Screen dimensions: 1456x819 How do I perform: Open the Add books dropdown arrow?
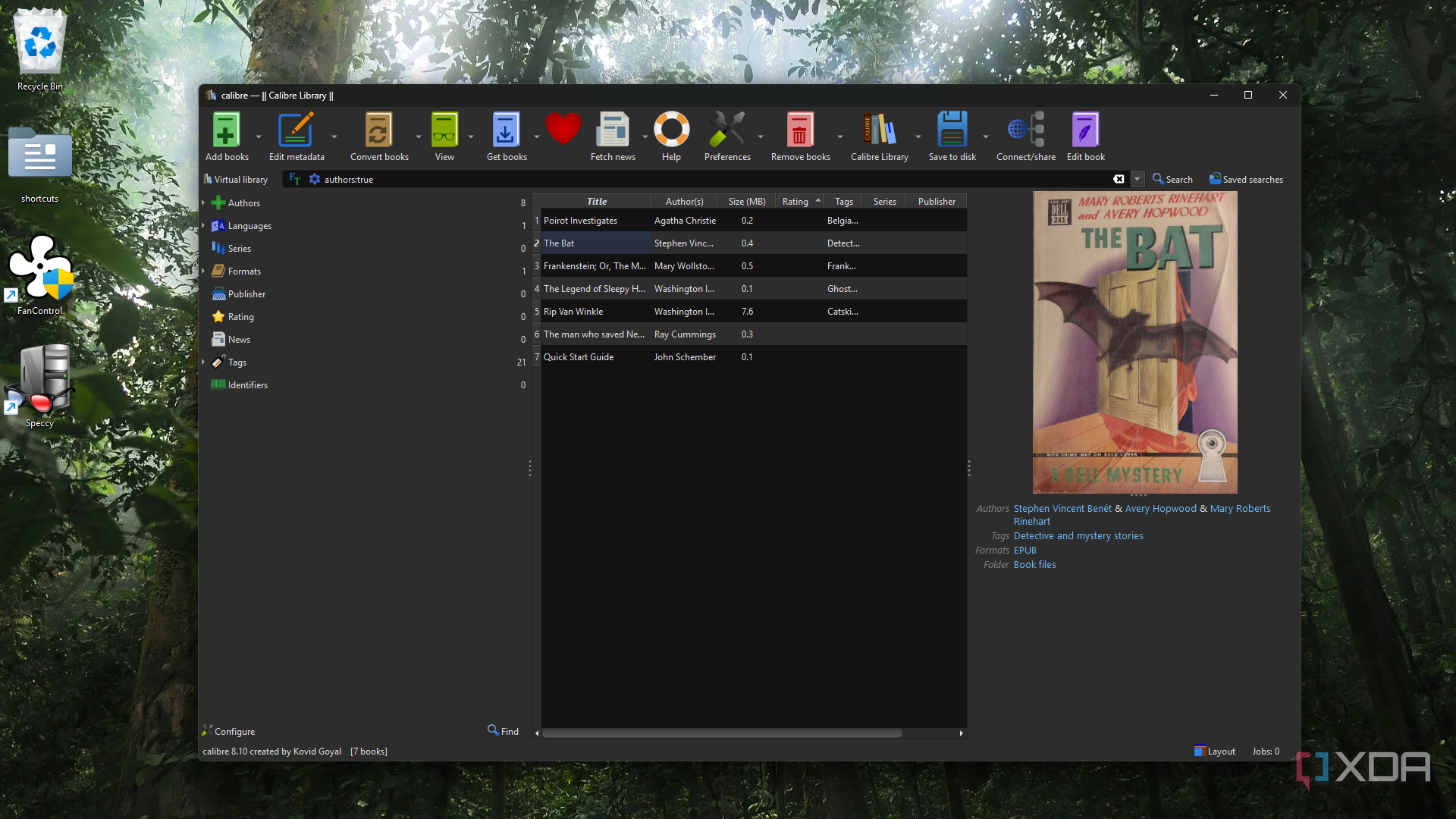pyautogui.click(x=259, y=136)
